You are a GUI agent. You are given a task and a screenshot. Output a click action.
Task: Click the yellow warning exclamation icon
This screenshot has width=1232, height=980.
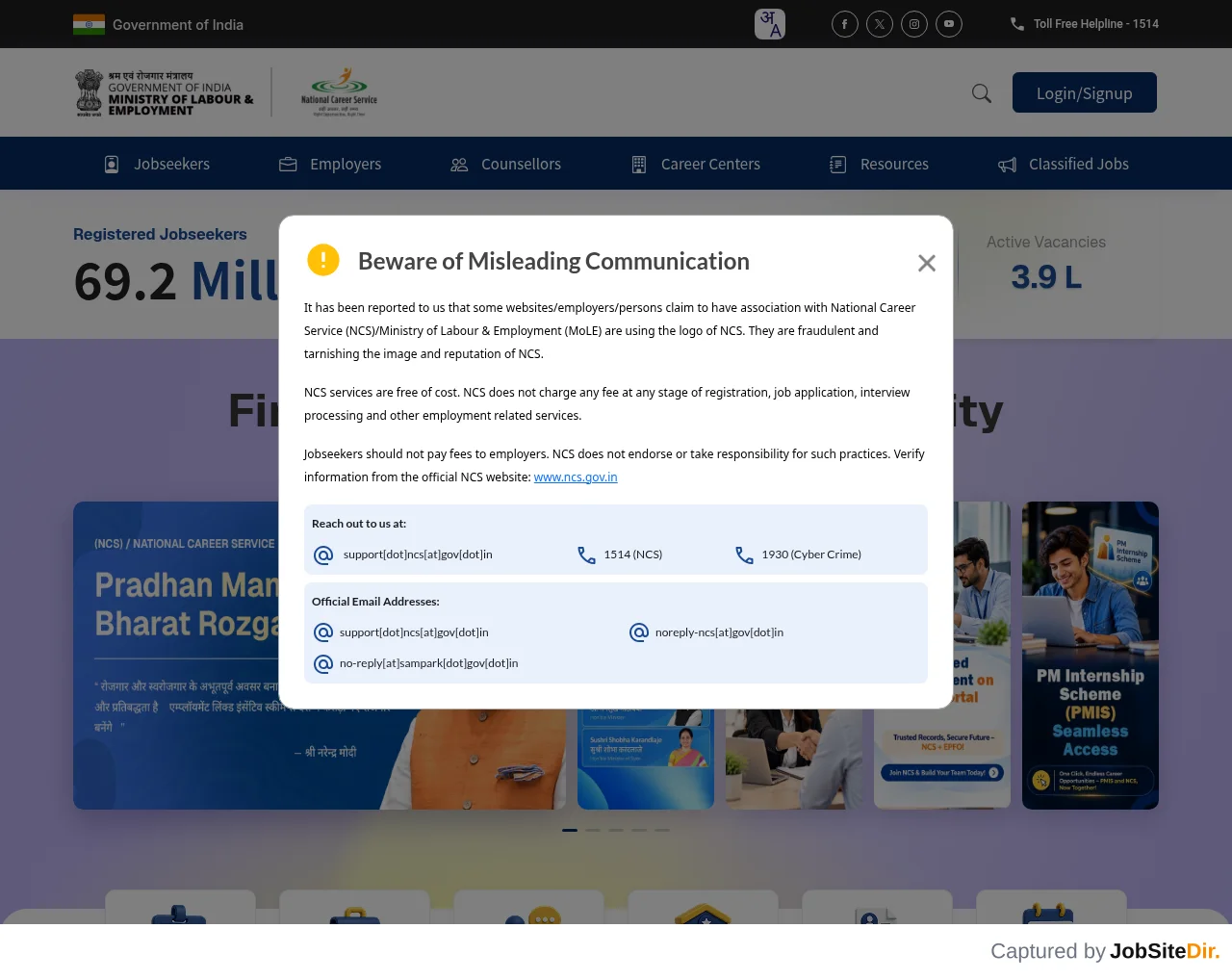click(323, 260)
